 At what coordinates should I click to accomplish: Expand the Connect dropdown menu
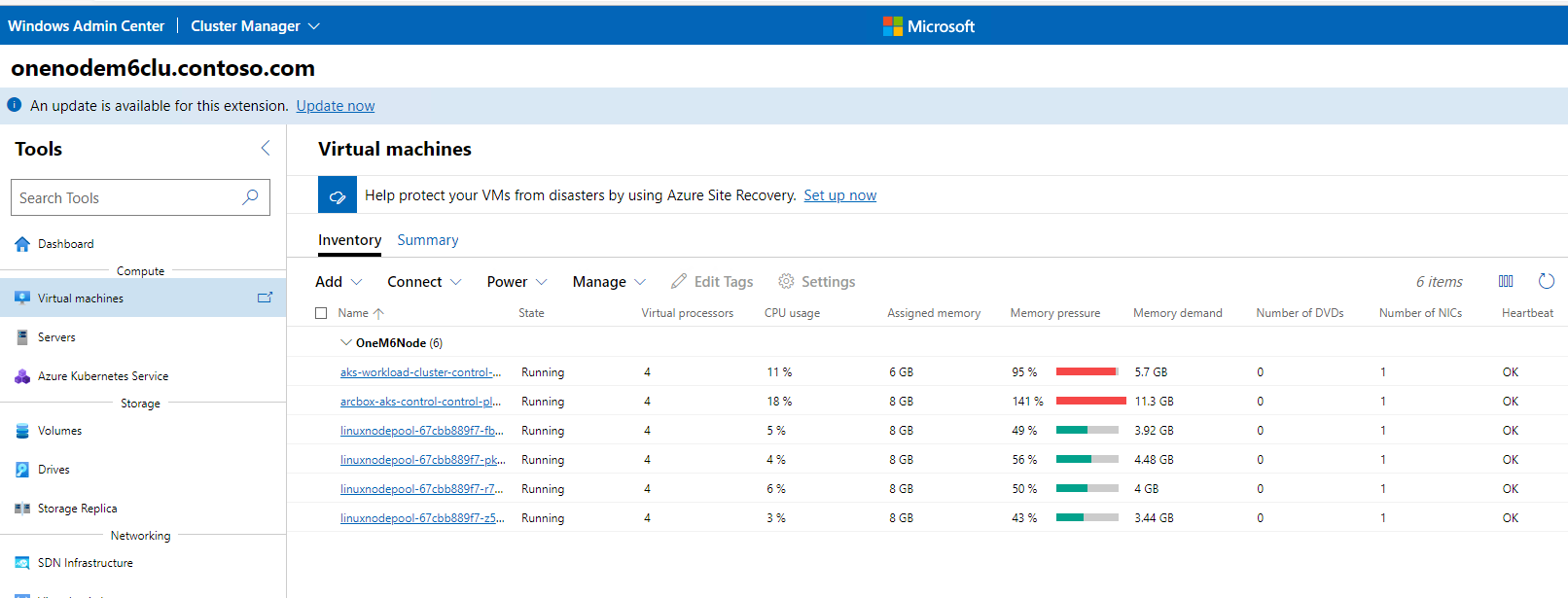[x=424, y=282]
